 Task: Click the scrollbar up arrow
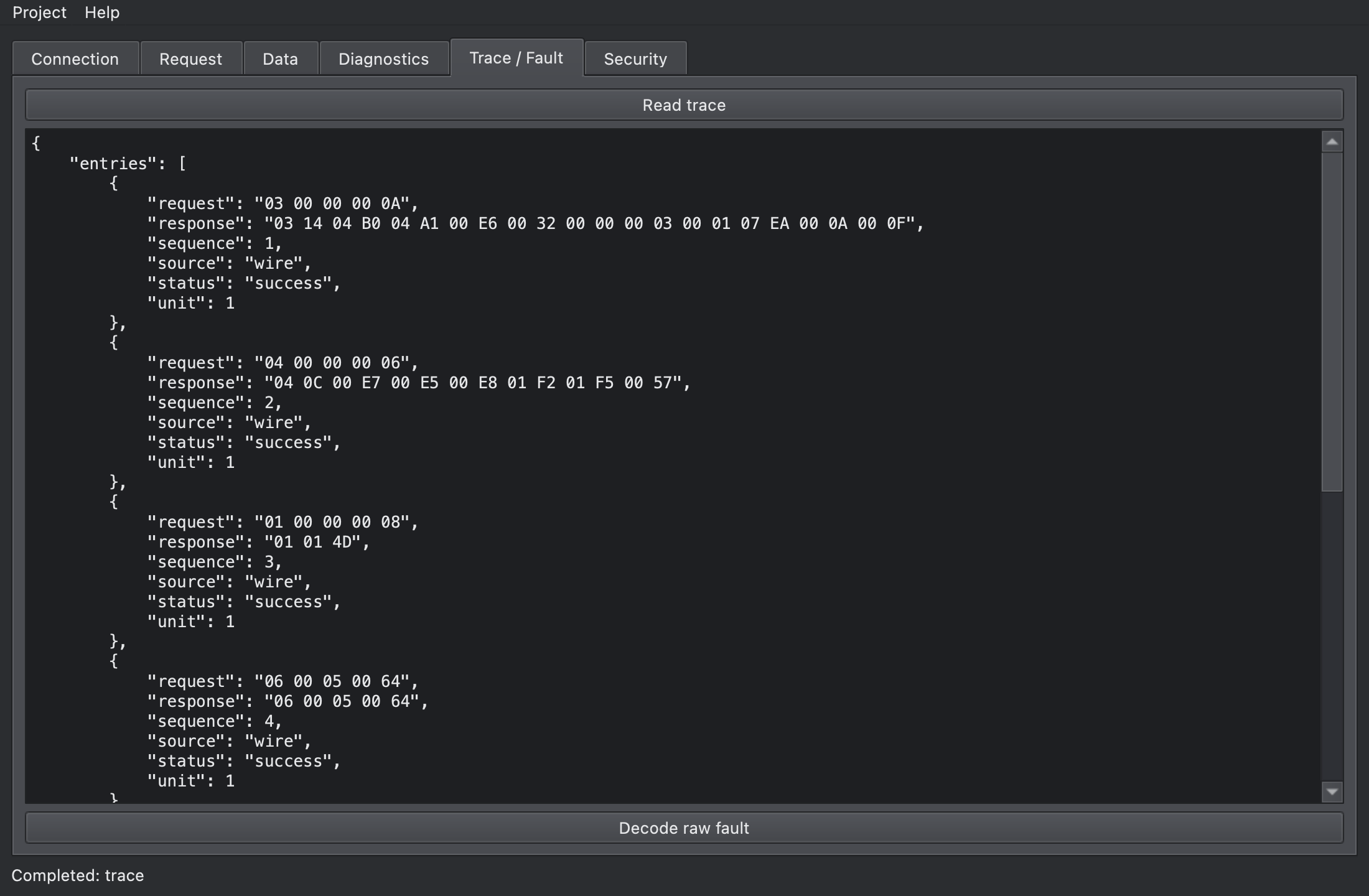click(1332, 142)
